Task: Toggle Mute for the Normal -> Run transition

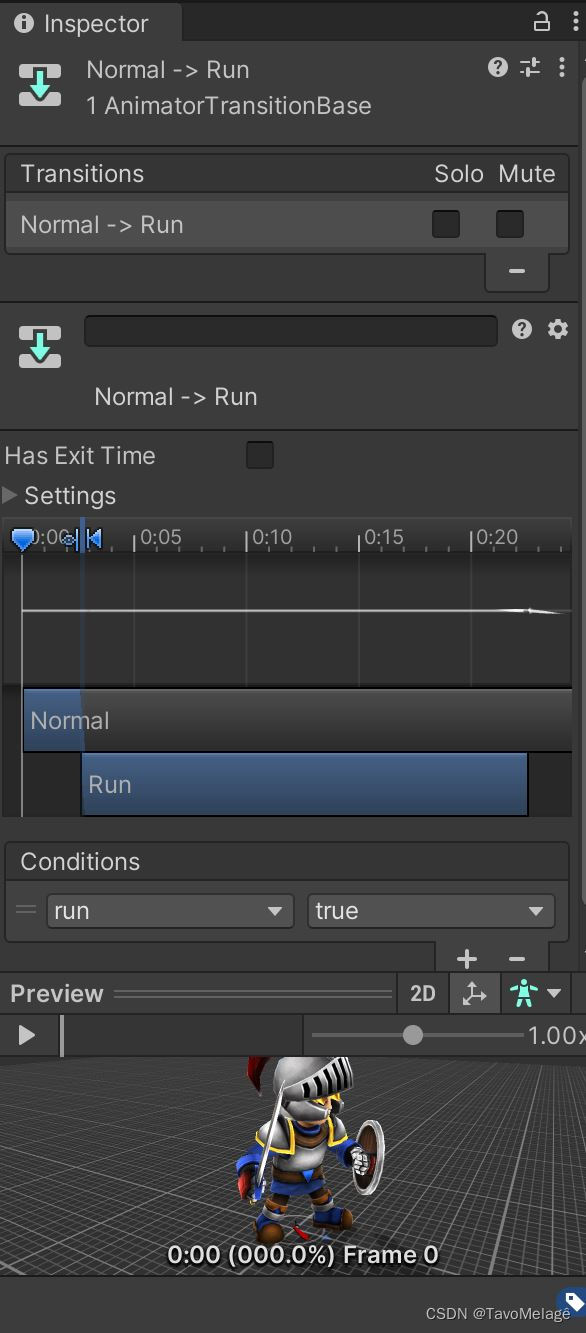Action: (x=509, y=224)
